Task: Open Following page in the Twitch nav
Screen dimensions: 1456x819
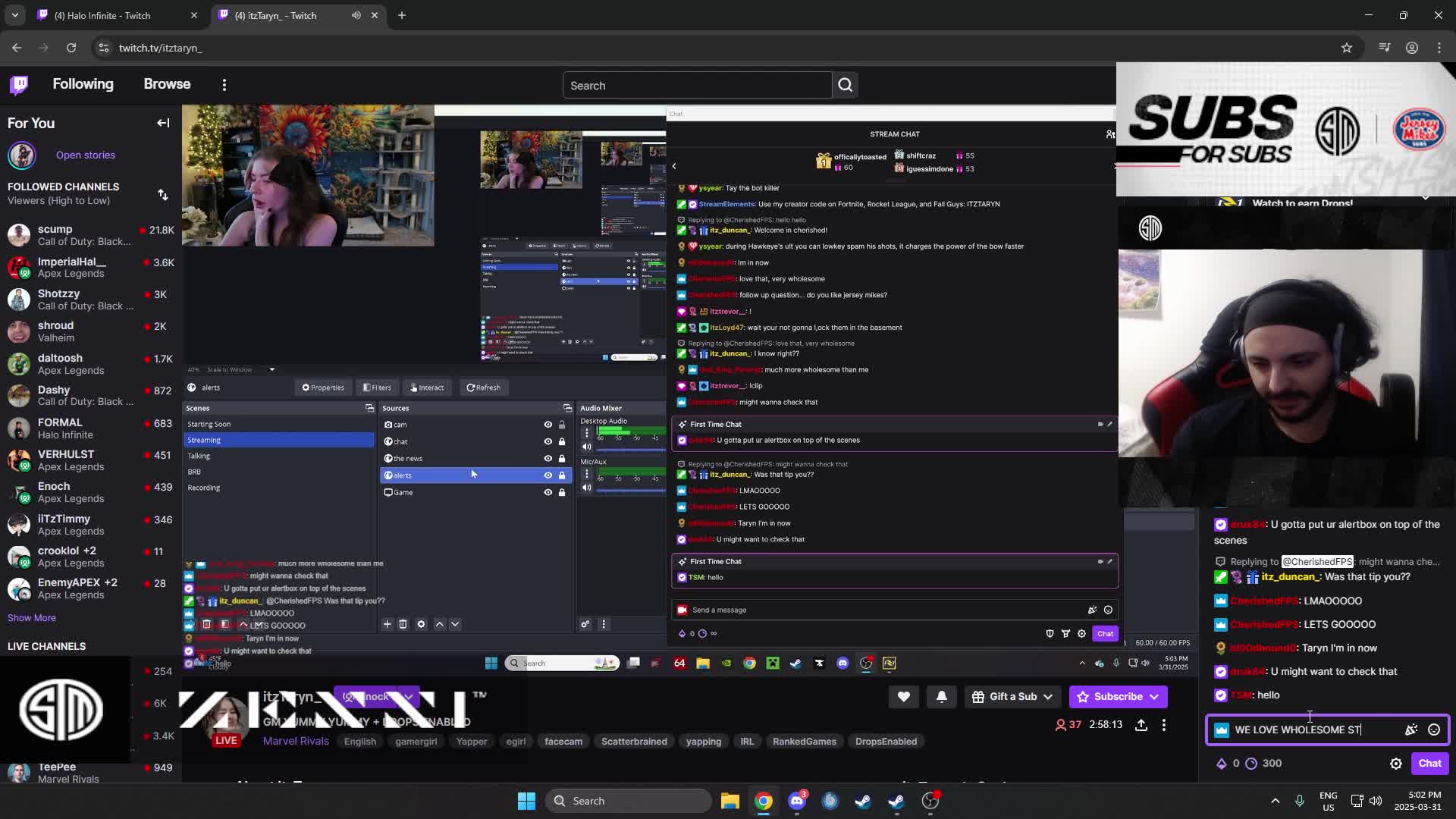Action: click(x=83, y=84)
